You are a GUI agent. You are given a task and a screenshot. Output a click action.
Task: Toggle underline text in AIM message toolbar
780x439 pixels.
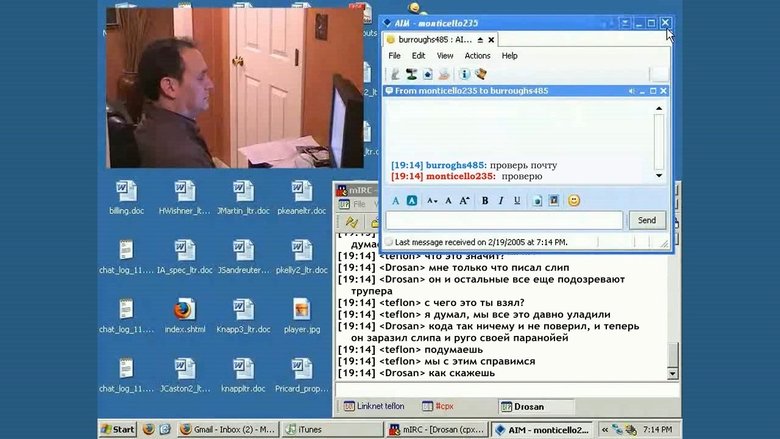[x=517, y=200]
